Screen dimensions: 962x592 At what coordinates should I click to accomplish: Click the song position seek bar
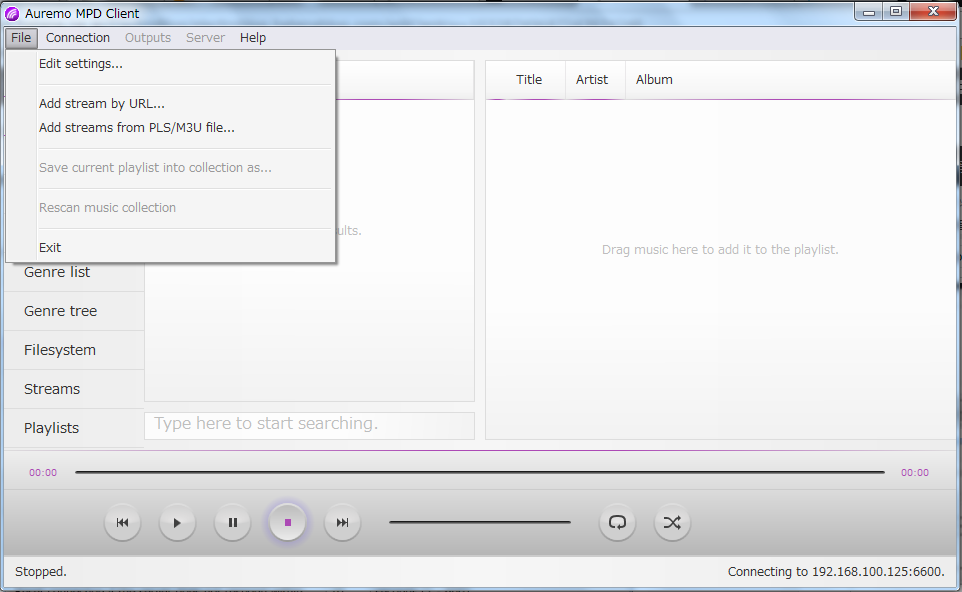click(480, 472)
